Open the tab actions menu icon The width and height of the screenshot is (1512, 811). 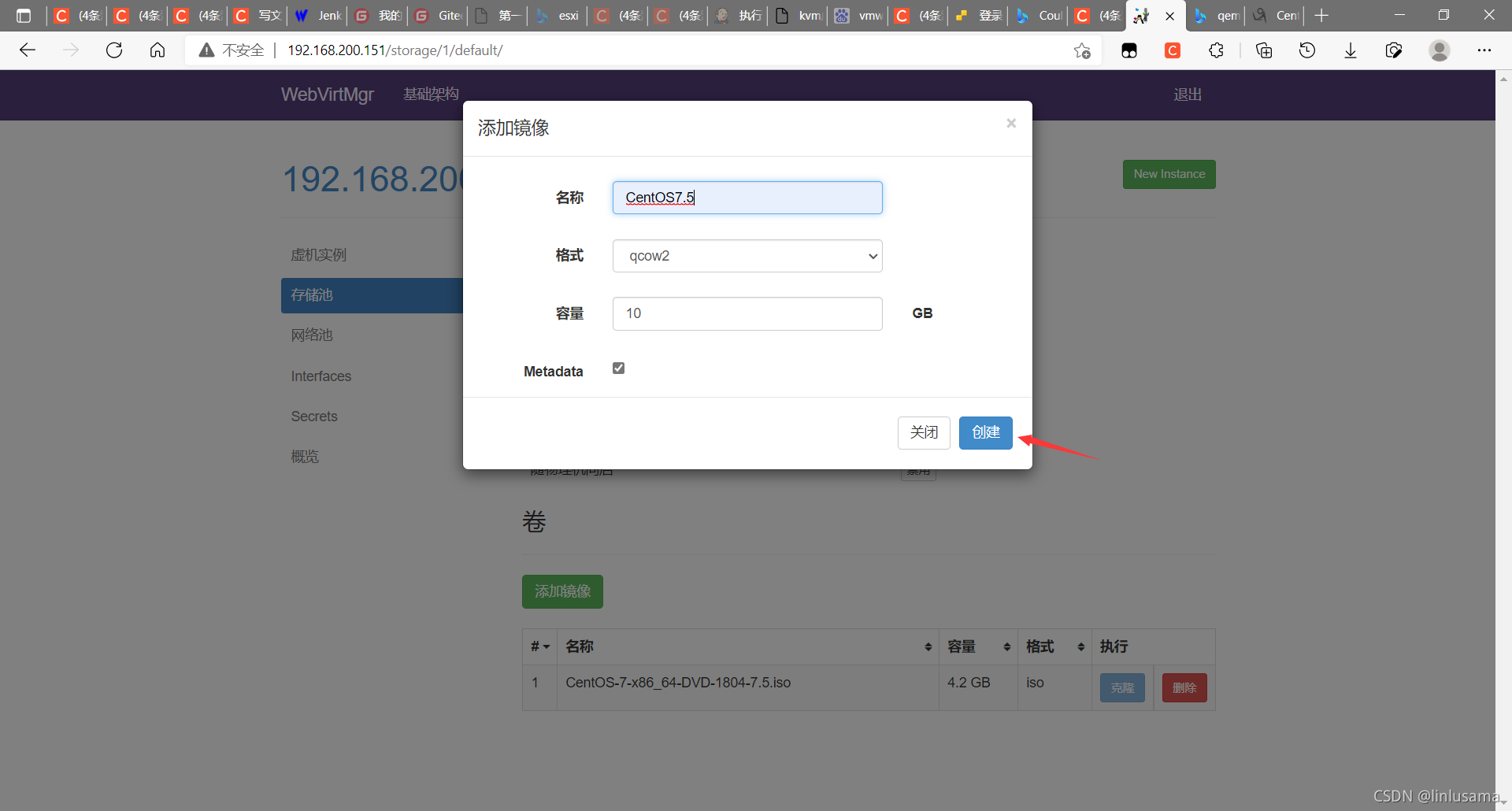coord(24,16)
